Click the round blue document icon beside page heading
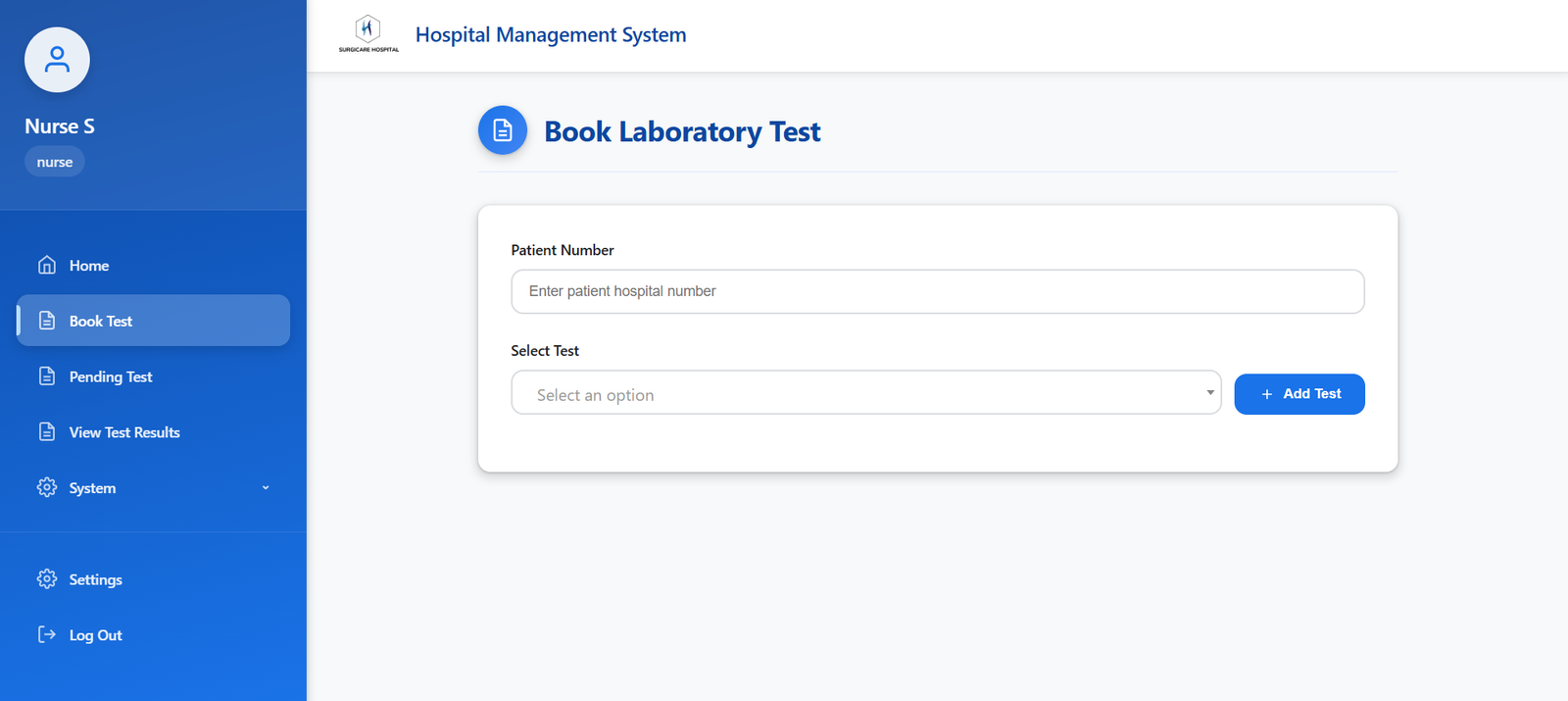Image resolution: width=1568 pixels, height=701 pixels. point(503,130)
